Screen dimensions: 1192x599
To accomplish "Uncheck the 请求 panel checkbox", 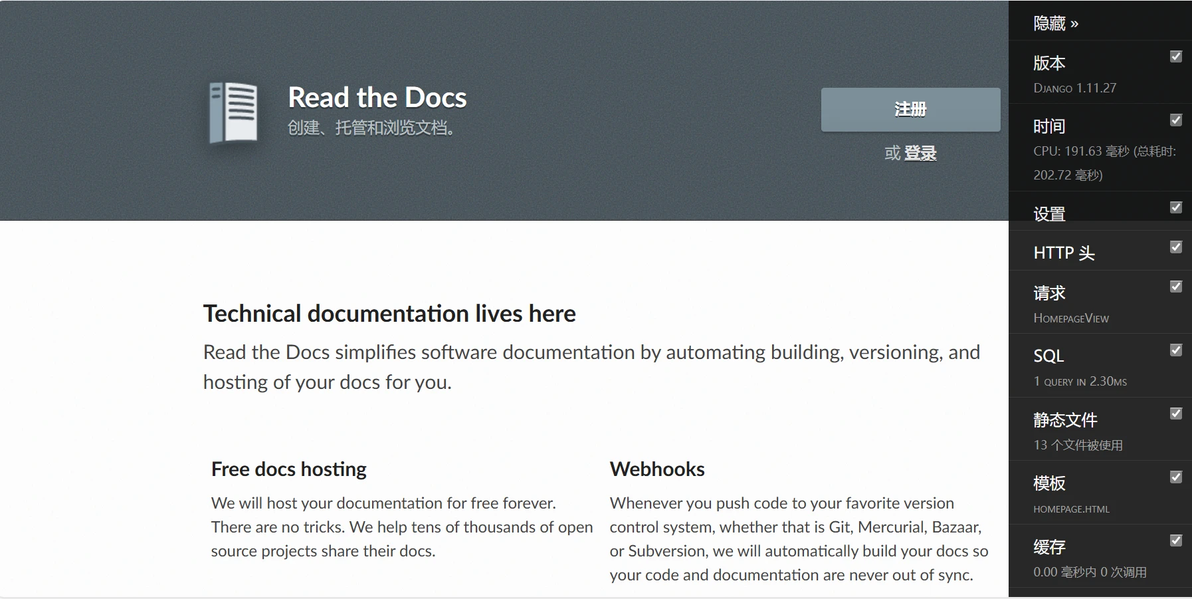I will (x=1176, y=286).
